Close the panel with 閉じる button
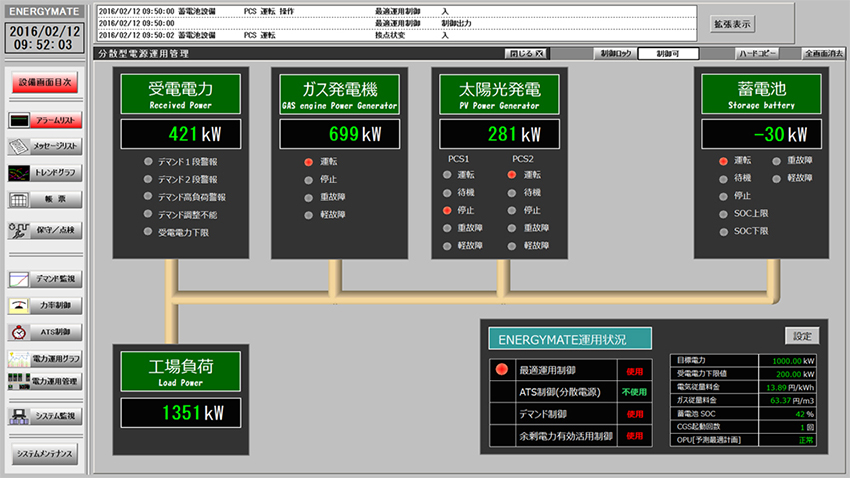The height and width of the screenshot is (478, 850). click(x=526, y=54)
